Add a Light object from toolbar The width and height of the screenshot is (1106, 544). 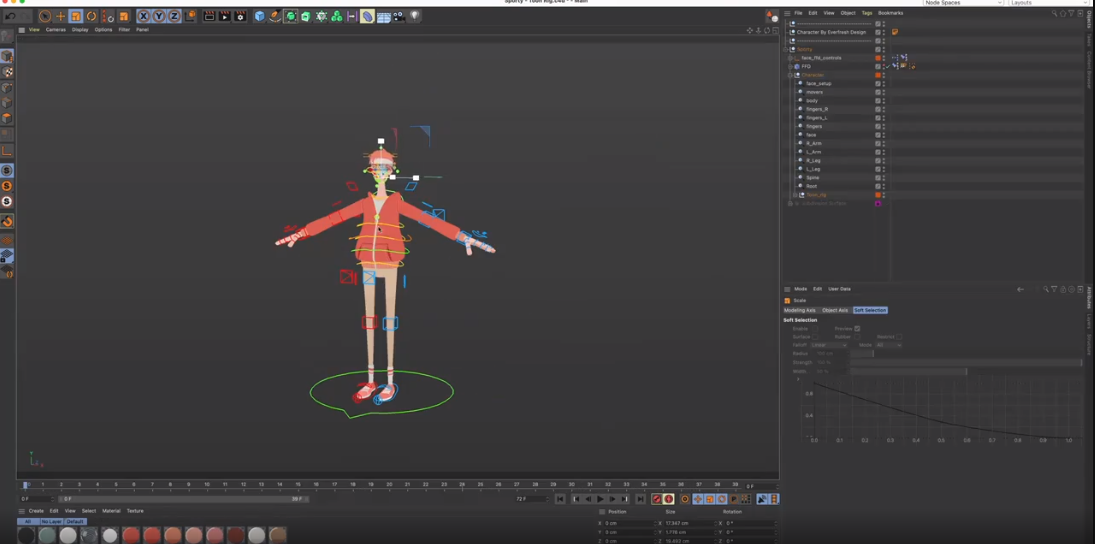pos(414,16)
